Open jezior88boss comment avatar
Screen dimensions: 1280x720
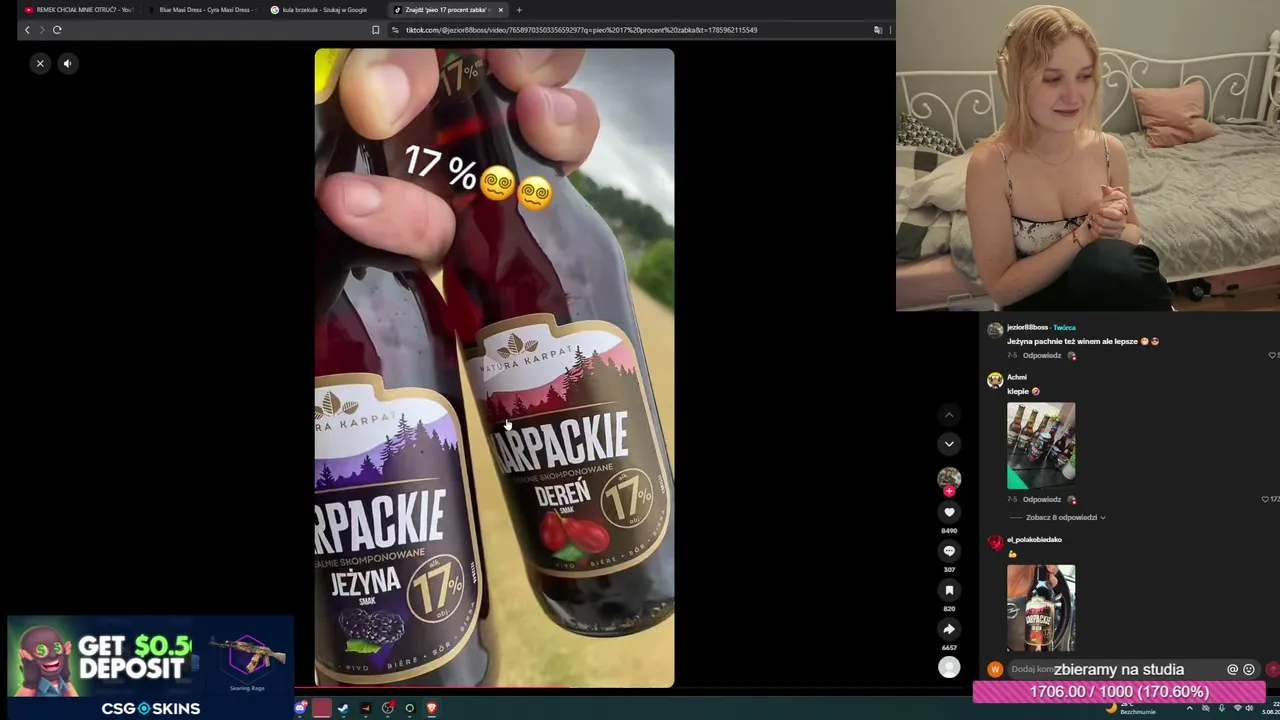click(994, 330)
